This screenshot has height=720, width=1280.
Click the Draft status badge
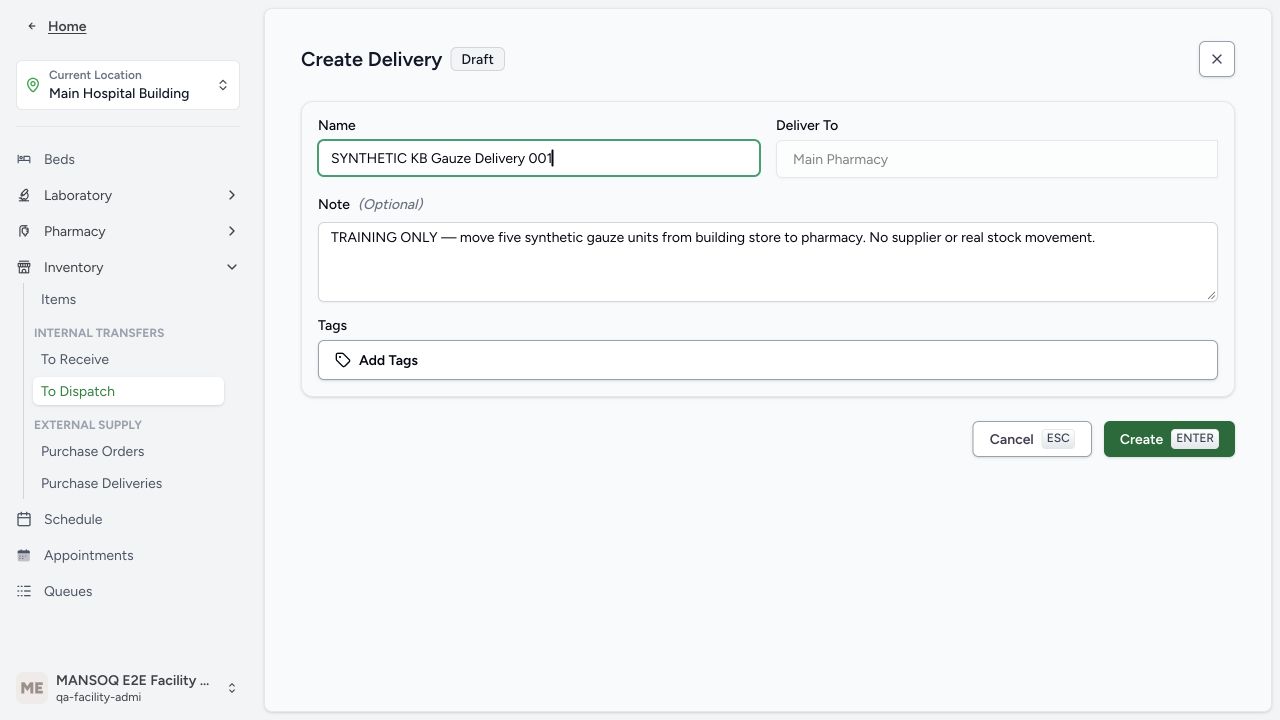tap(477, 59)
